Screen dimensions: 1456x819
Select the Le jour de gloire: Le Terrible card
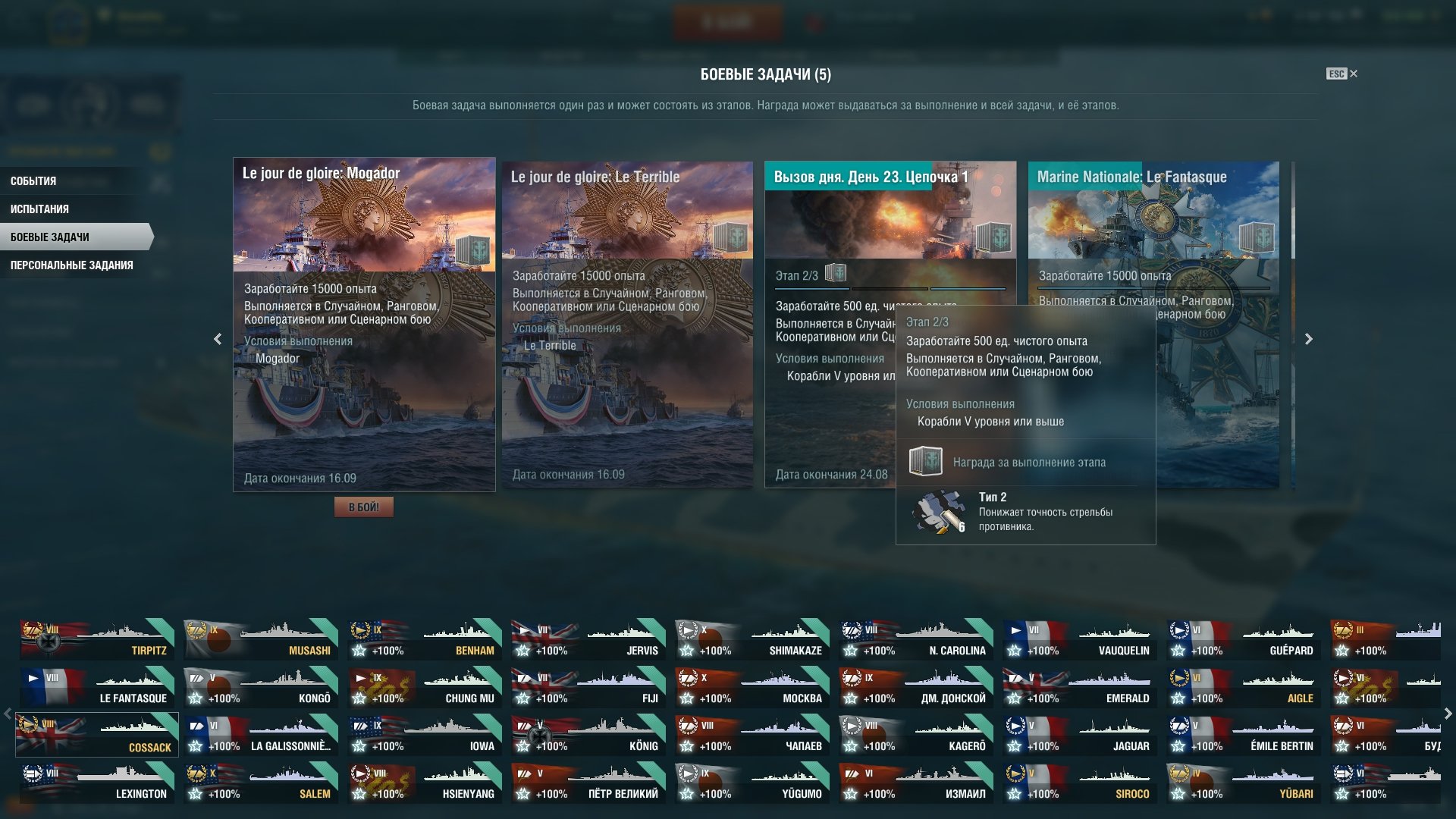coord(627,324)
